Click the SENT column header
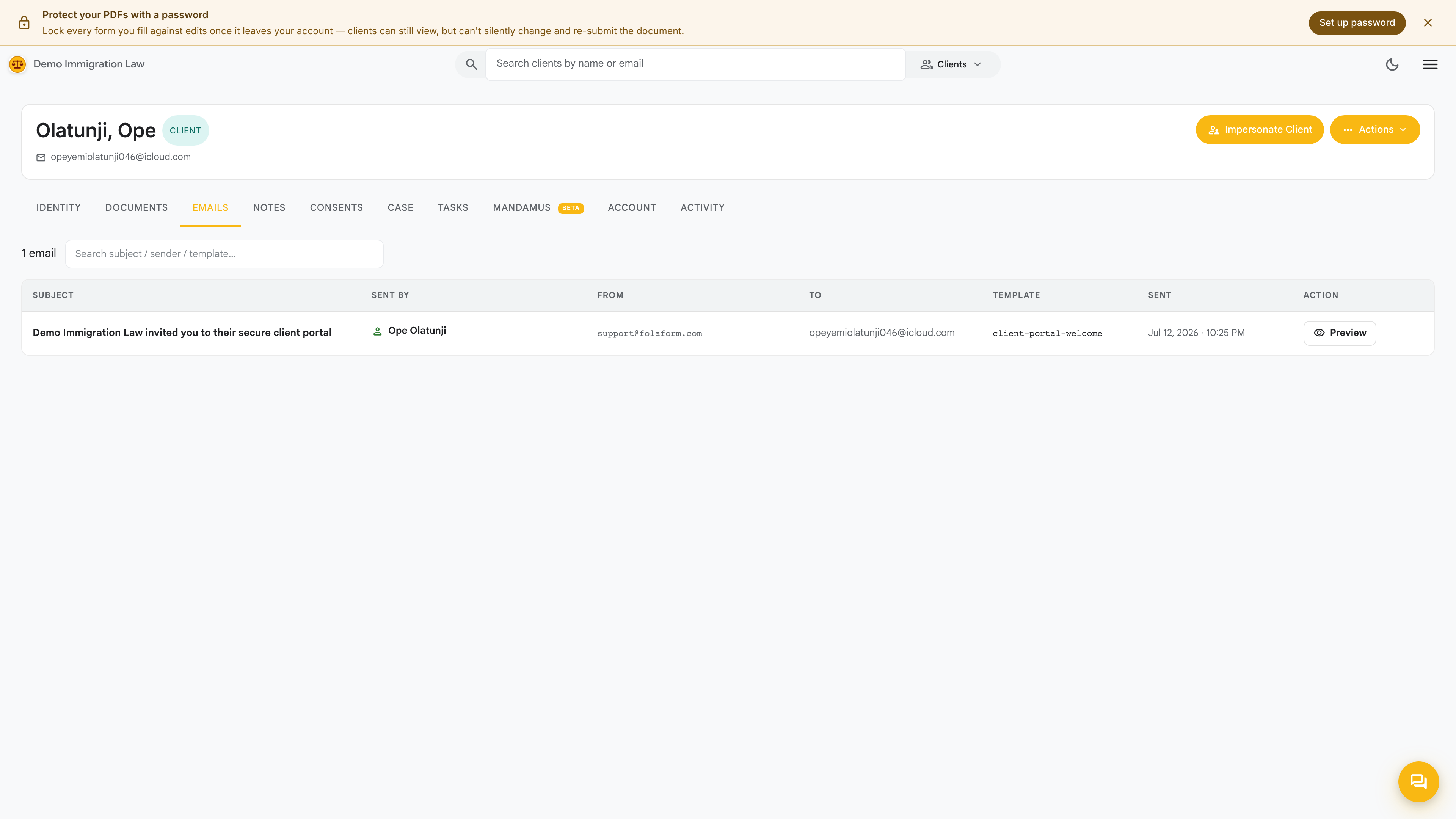 point(1160,295)
